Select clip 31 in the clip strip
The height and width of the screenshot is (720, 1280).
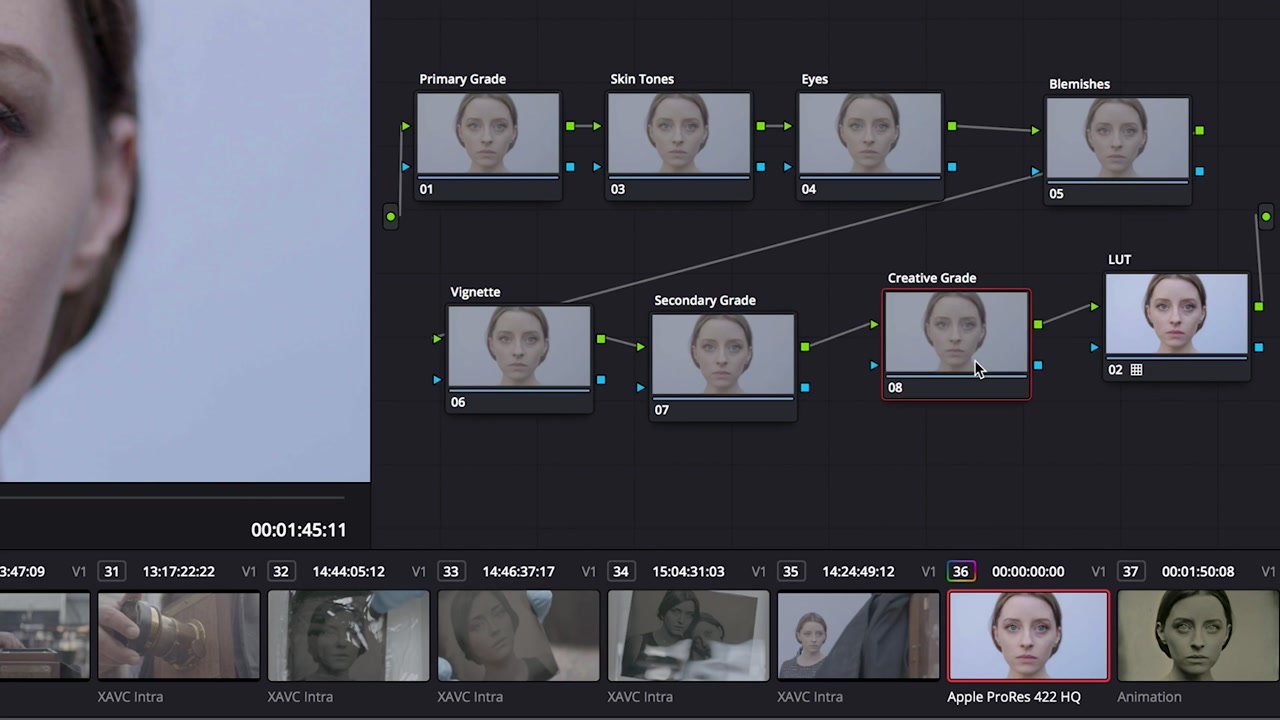(x=178, y=635)
